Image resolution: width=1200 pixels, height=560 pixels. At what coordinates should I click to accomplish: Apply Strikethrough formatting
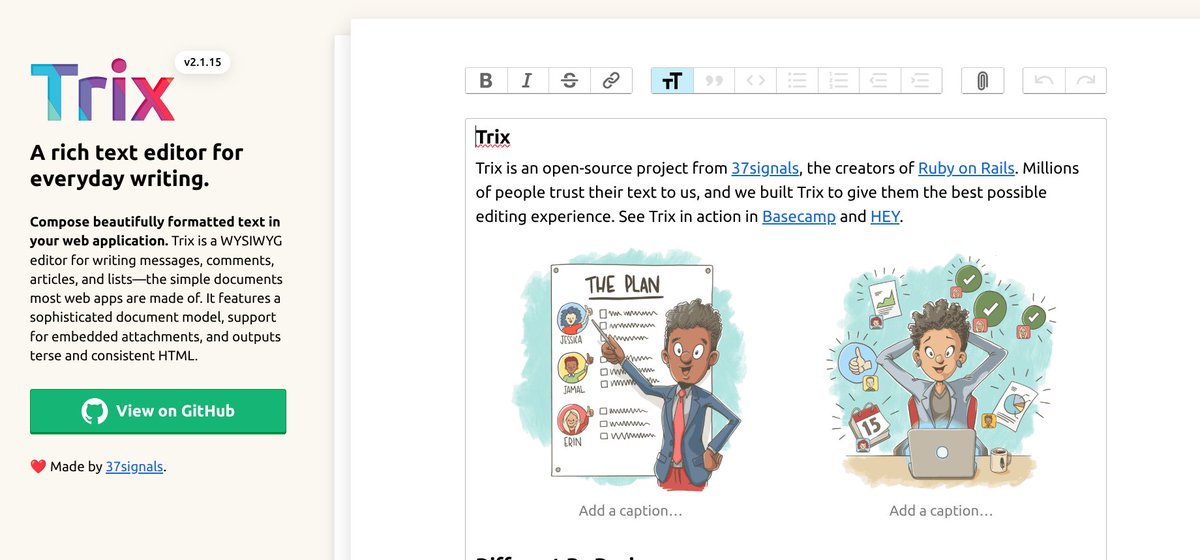(x=569, y=81)
